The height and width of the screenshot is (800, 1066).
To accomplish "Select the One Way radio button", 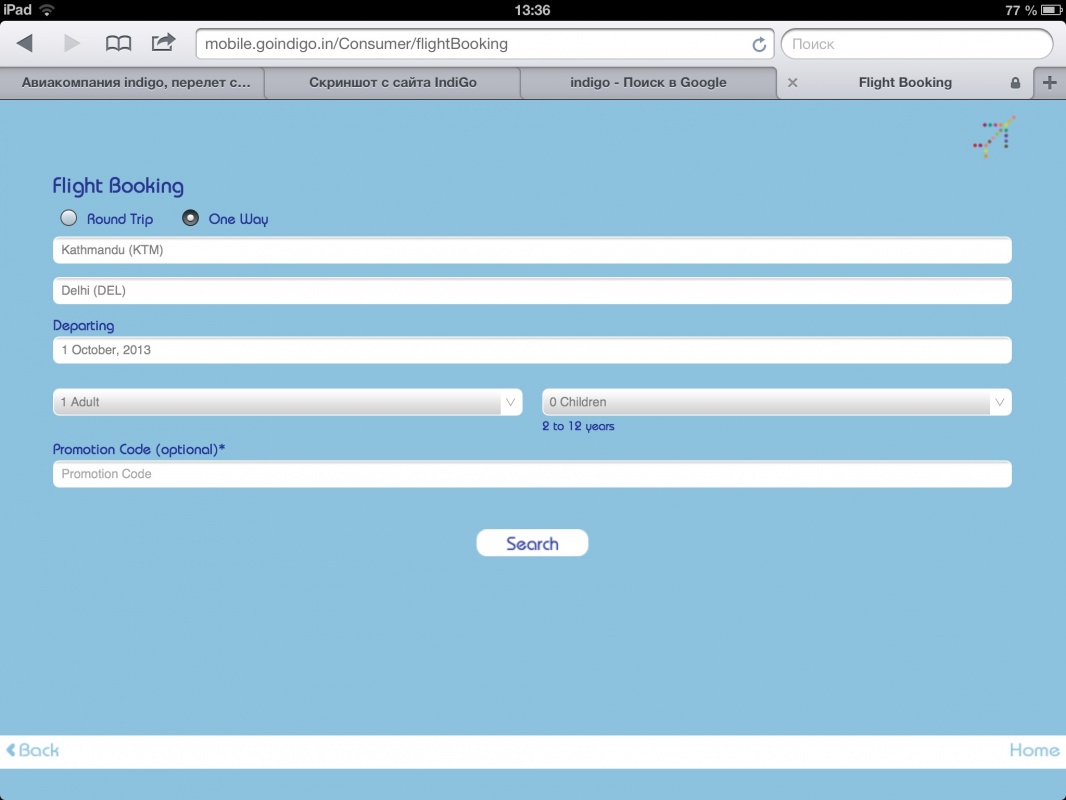I will point(190,218).
